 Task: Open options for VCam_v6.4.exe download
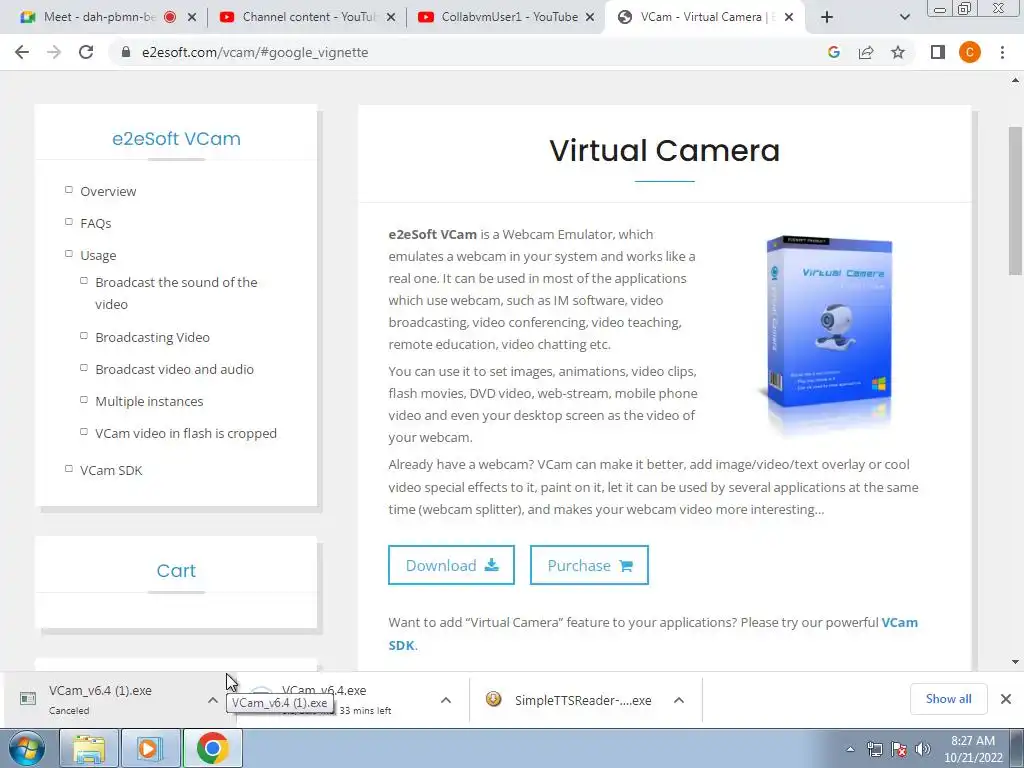[446, 700]
